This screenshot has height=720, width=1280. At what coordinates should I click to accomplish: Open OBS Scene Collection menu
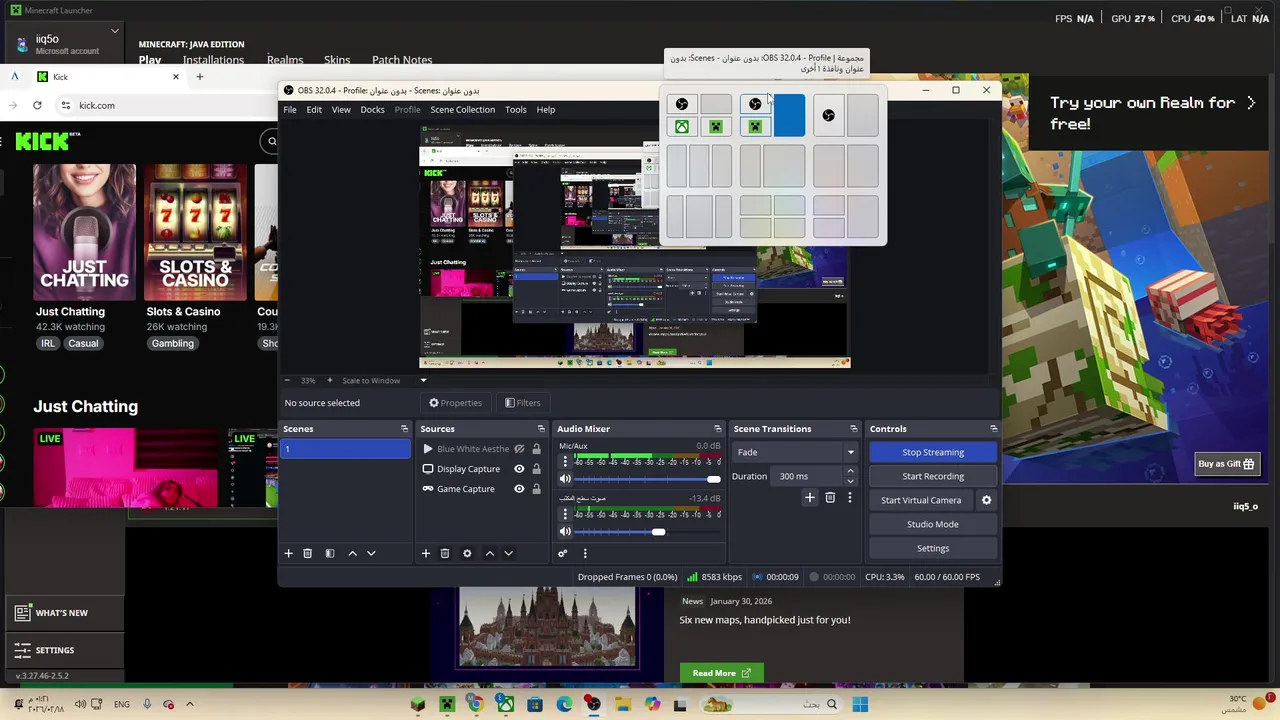pos(462,109)
